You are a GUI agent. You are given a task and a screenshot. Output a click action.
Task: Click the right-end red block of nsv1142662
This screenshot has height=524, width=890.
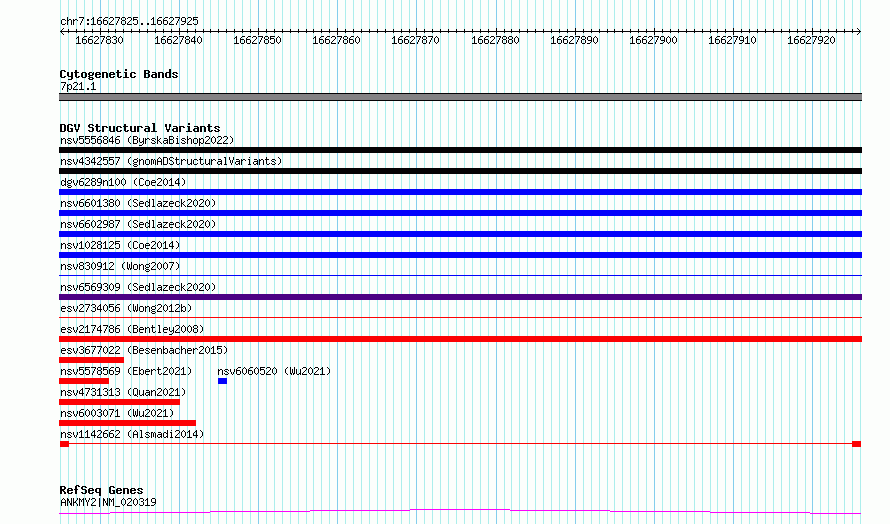(856, 444)
